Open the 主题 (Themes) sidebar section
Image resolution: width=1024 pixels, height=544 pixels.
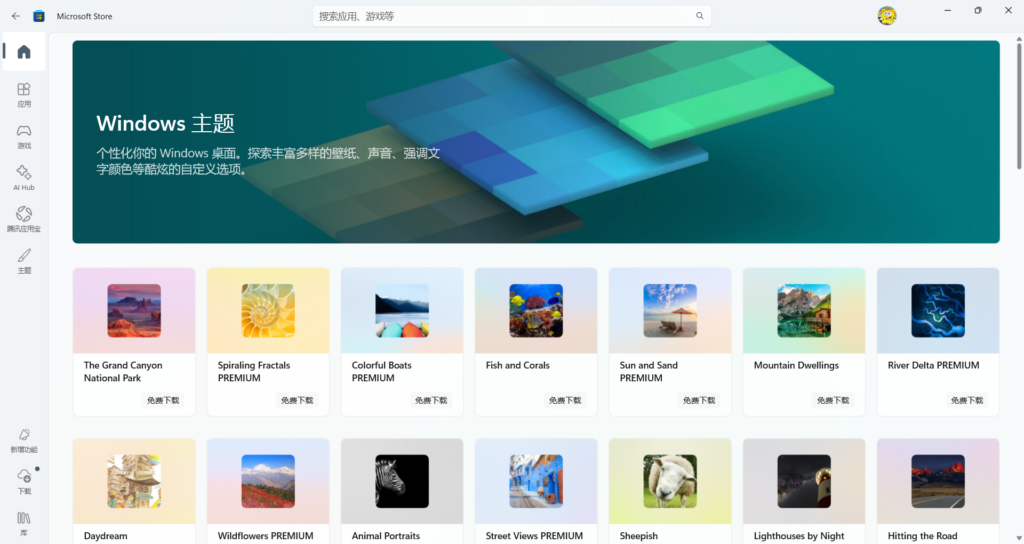24,261
